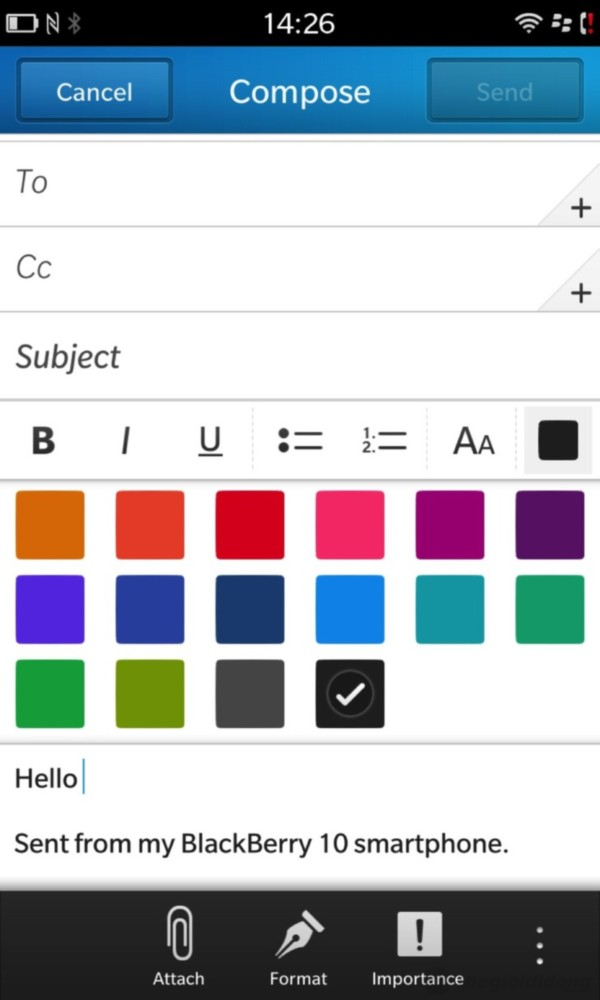Open the font size options

tap(474, 441)
